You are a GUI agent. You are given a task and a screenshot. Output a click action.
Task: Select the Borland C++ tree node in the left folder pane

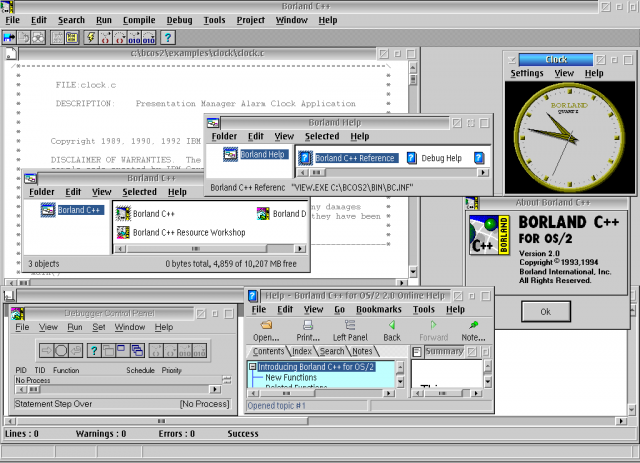[x=72, y=210]
